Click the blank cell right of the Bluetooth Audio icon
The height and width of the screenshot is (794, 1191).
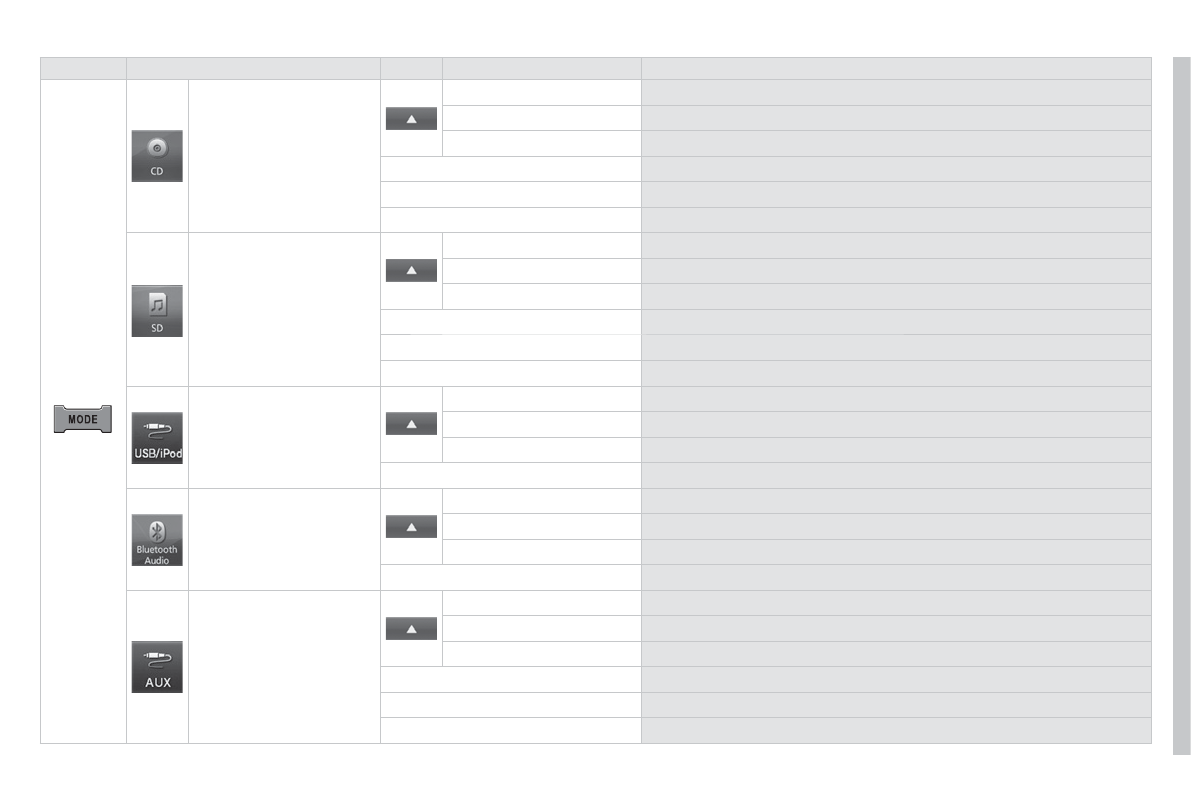[284, 540]
